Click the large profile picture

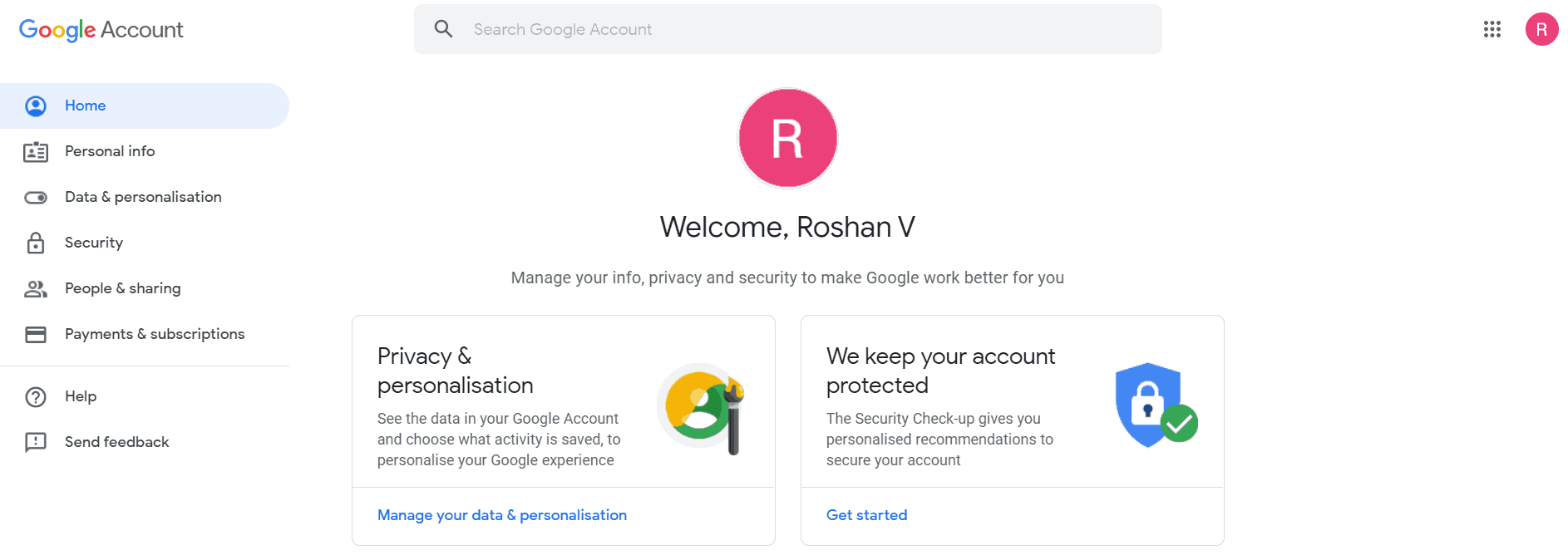click(787, 139)
